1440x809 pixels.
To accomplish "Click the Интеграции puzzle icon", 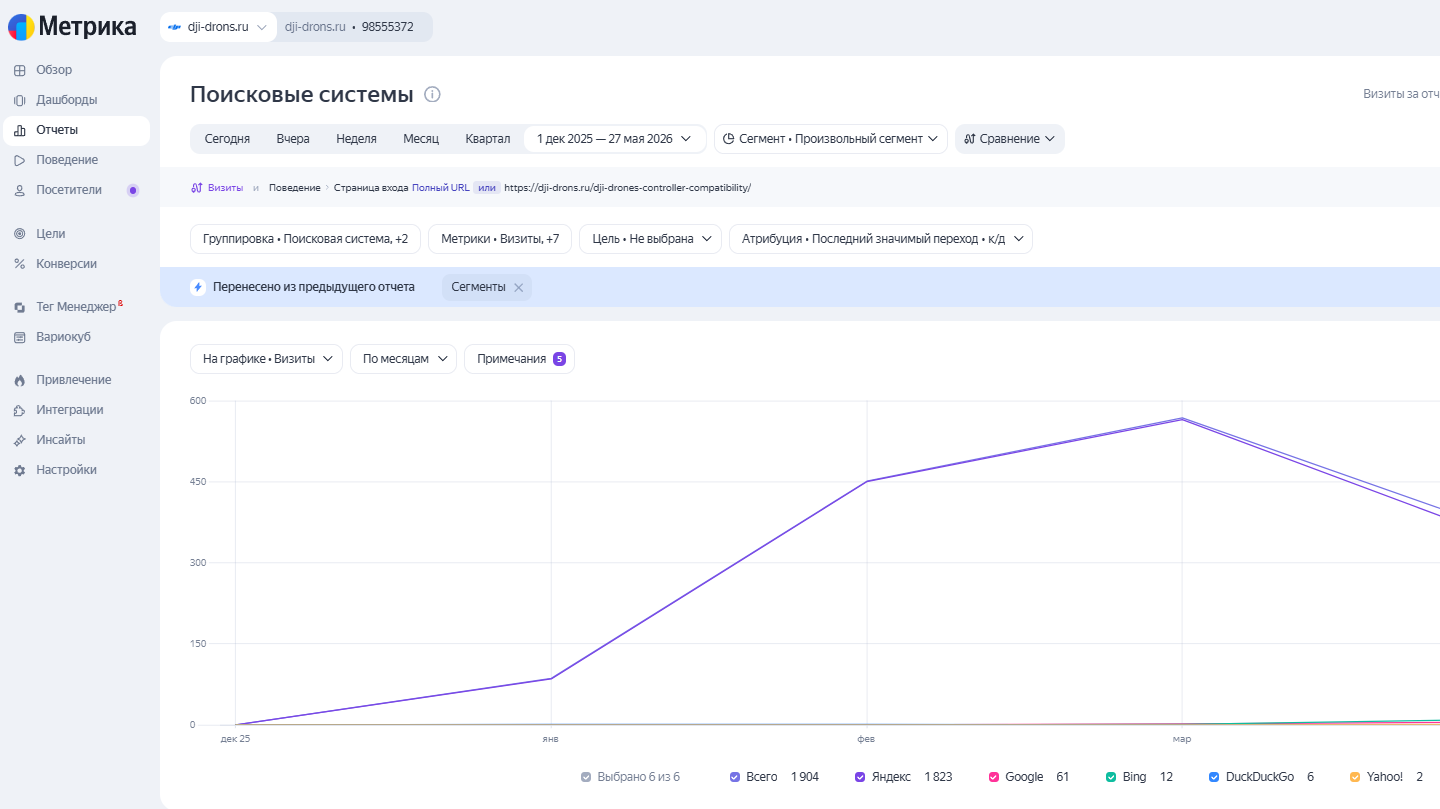I will pyautogui.click(x=19, y=410).
